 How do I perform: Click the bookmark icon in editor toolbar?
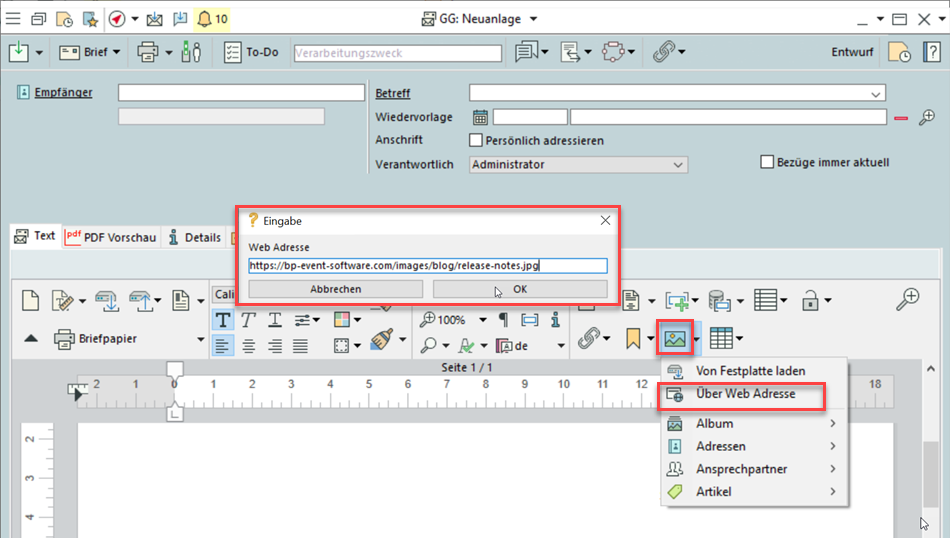632,340
